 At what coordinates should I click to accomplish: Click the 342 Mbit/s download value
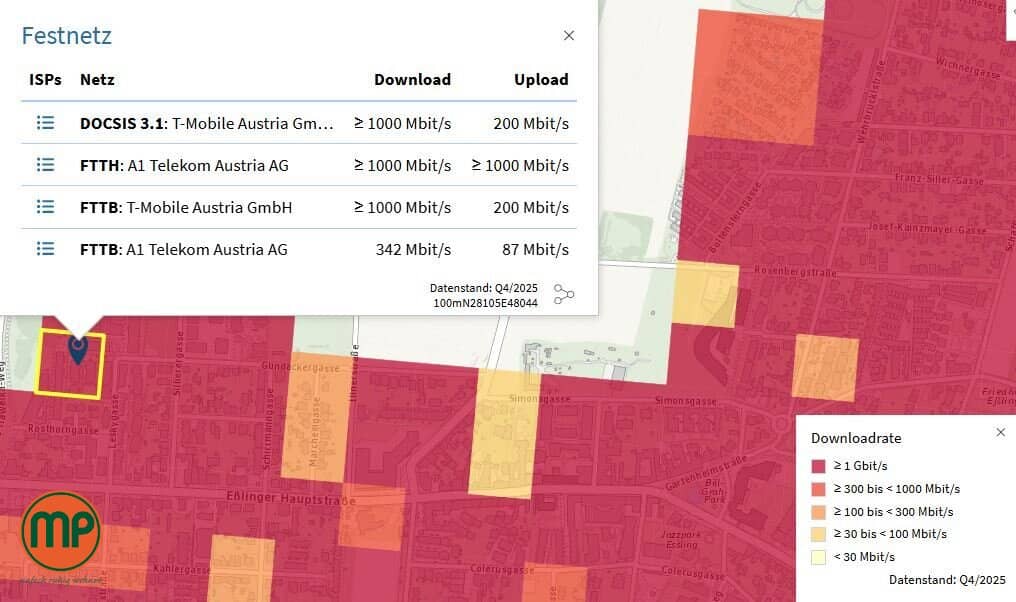pyautogui.click(x=413, y=249)
